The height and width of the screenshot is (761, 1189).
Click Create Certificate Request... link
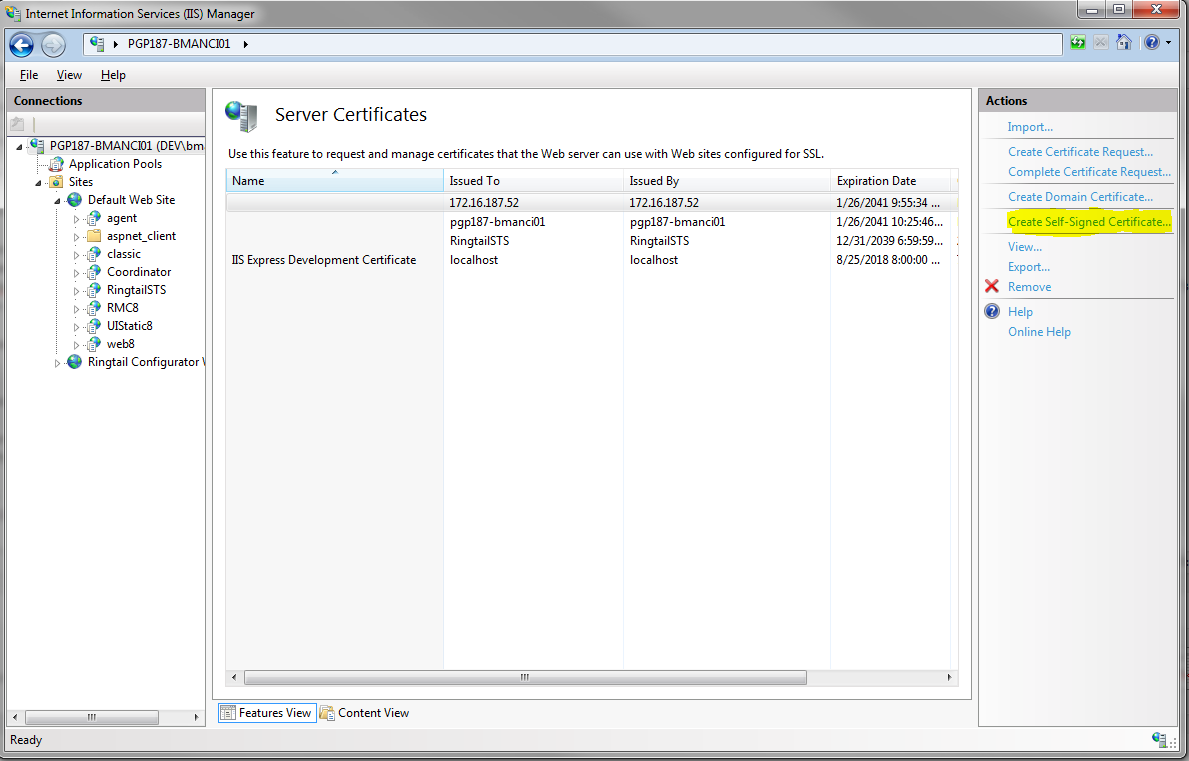[1080, 152]
